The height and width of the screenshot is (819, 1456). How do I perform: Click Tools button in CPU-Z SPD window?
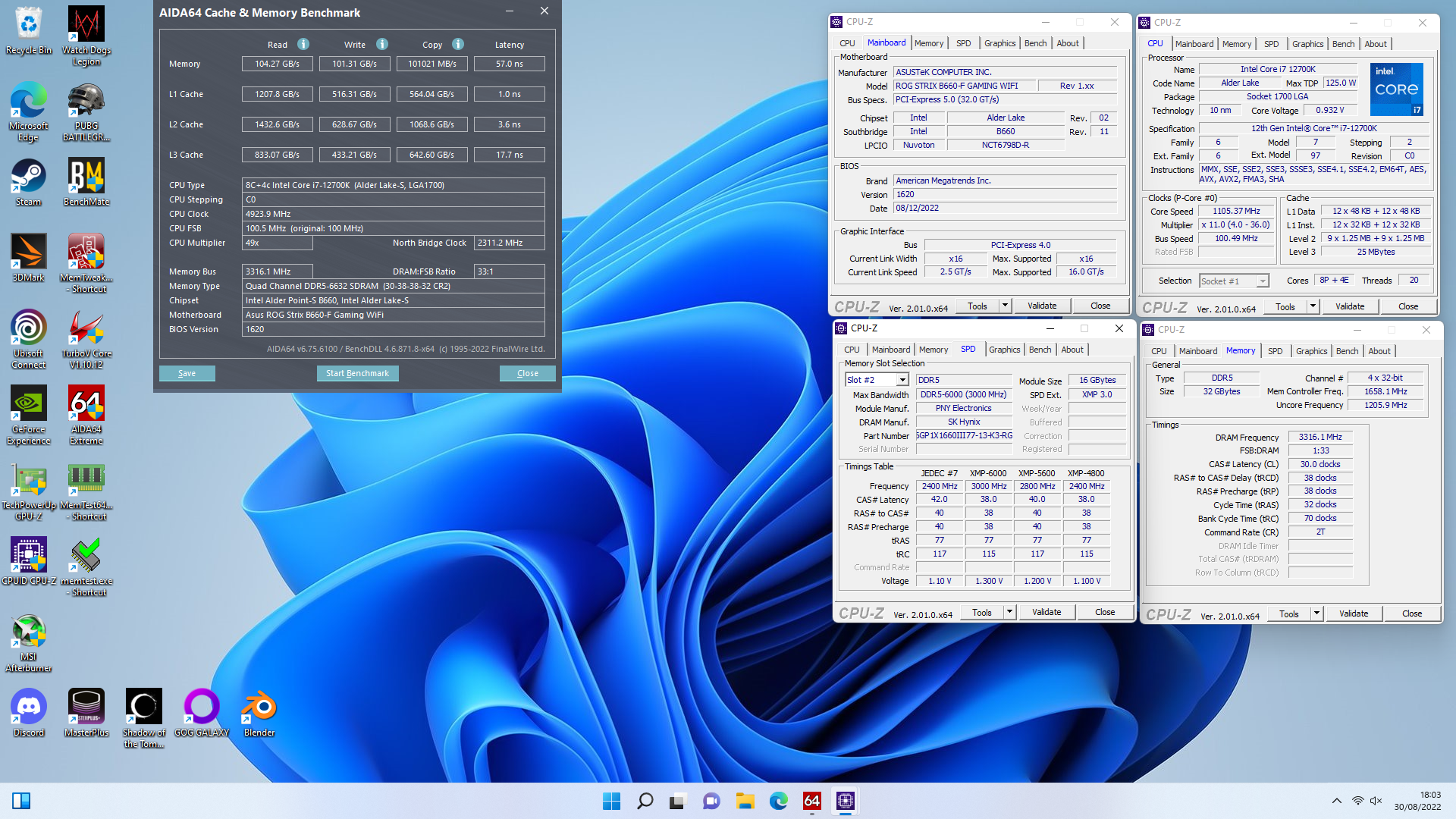981,612
